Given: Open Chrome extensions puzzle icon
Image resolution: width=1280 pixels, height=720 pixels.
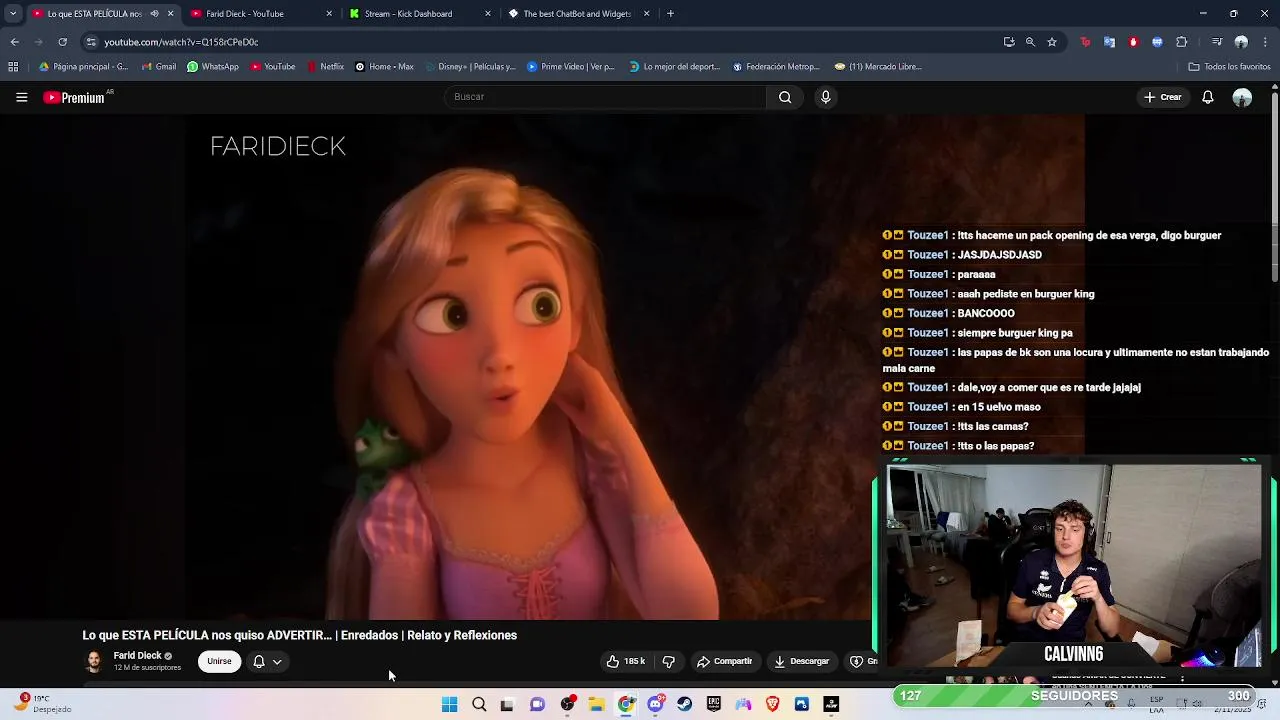Looking at the screenshot, I should (1181, 42).
